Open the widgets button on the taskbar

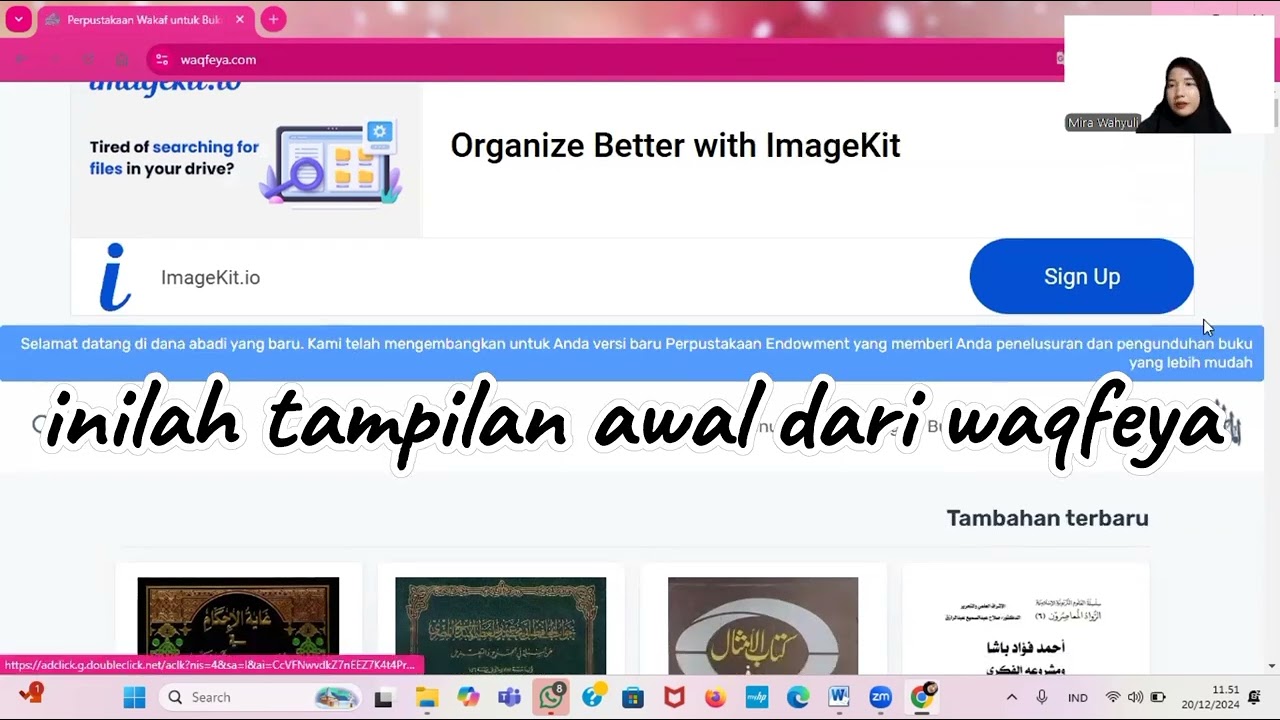tap(32, 695)
